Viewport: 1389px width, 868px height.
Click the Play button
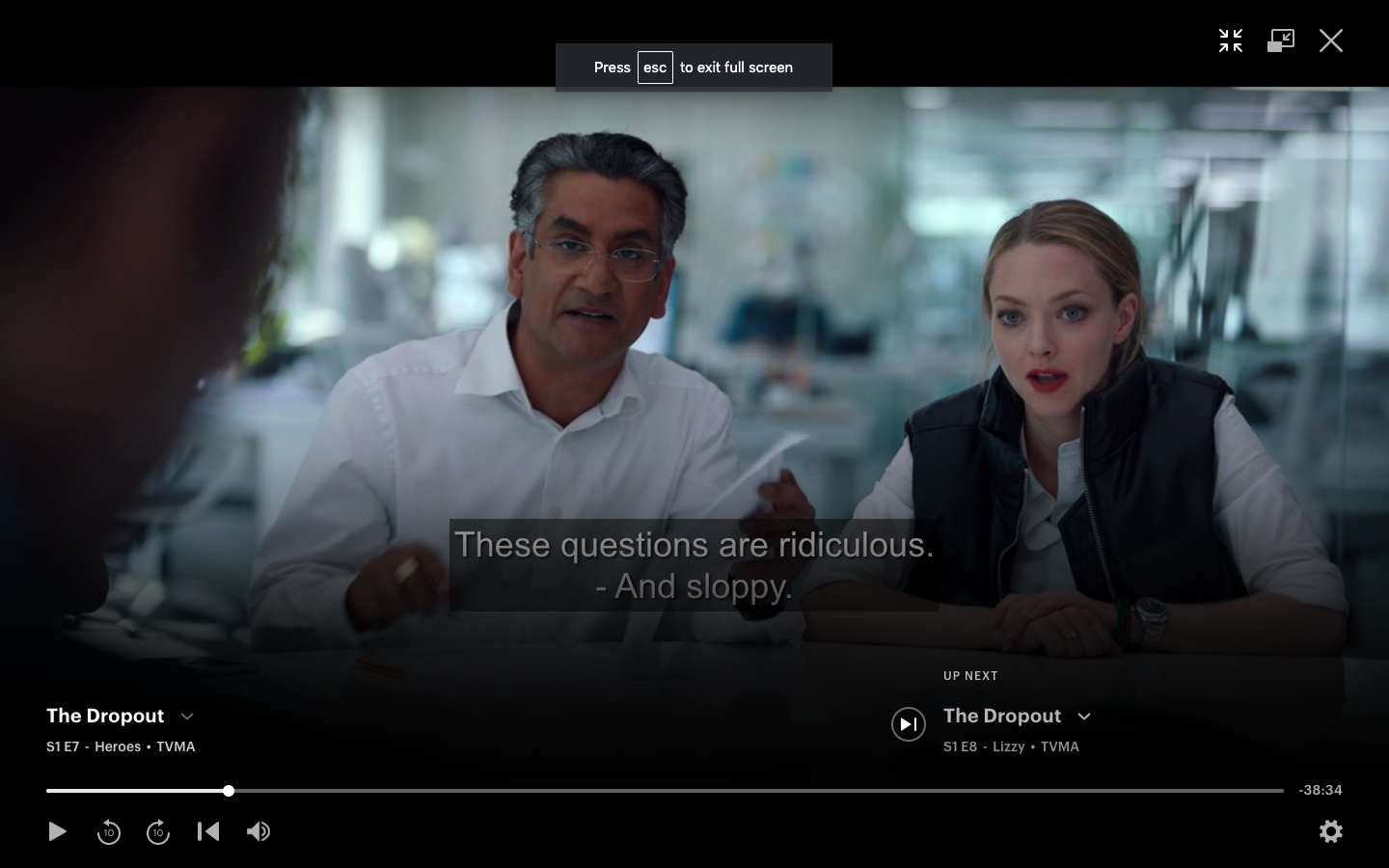point(57,831)
